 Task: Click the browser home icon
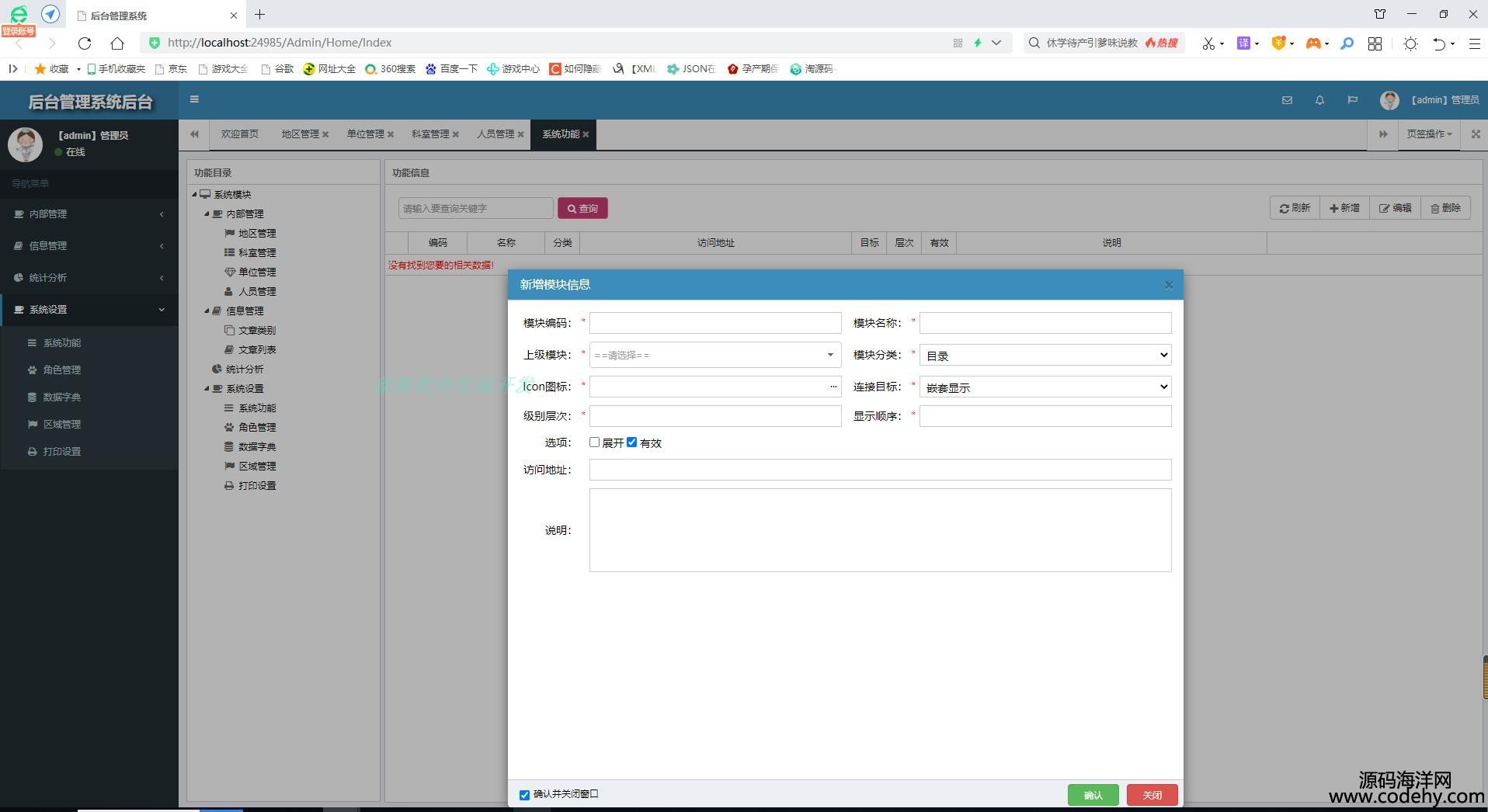point(117,43)
